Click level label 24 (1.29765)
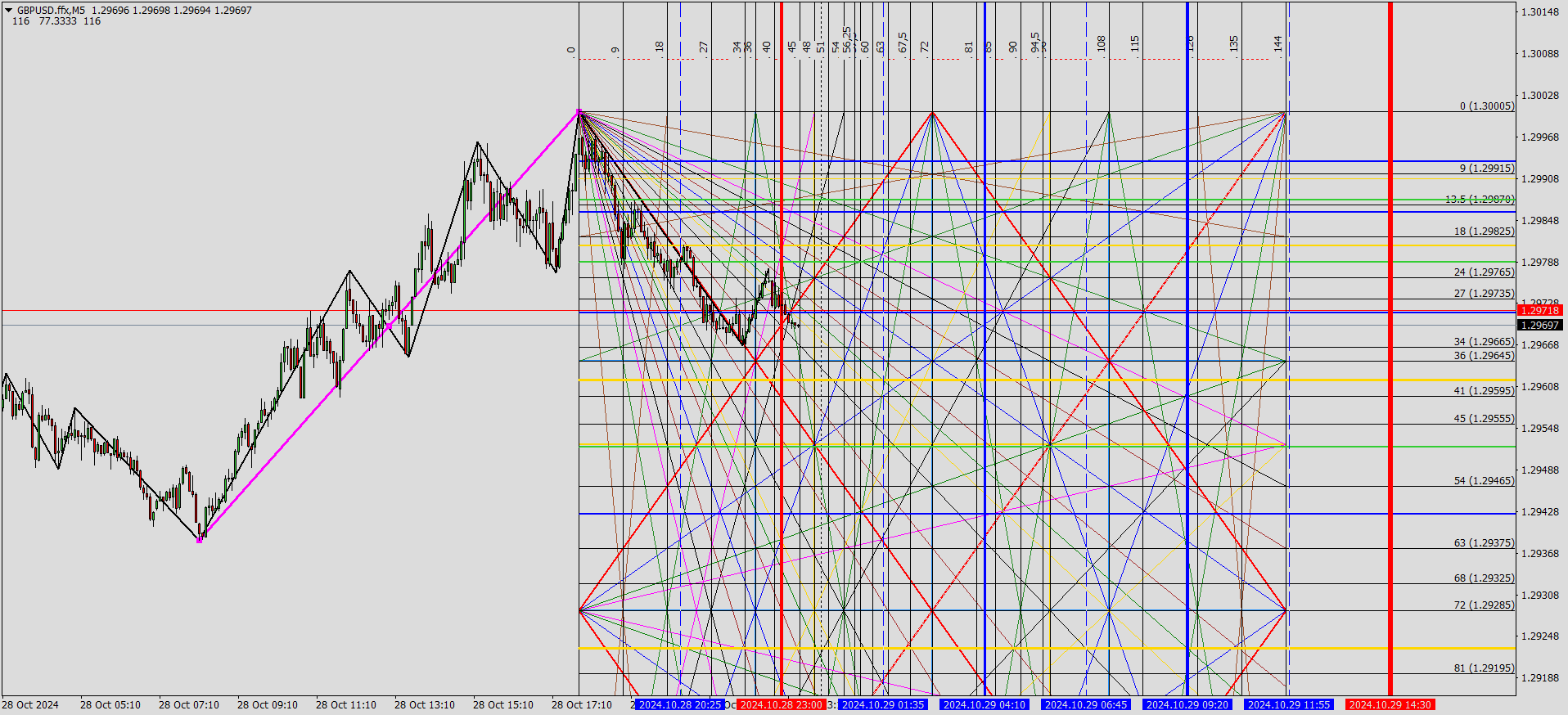1568x715 pixels. [1484, 272]
